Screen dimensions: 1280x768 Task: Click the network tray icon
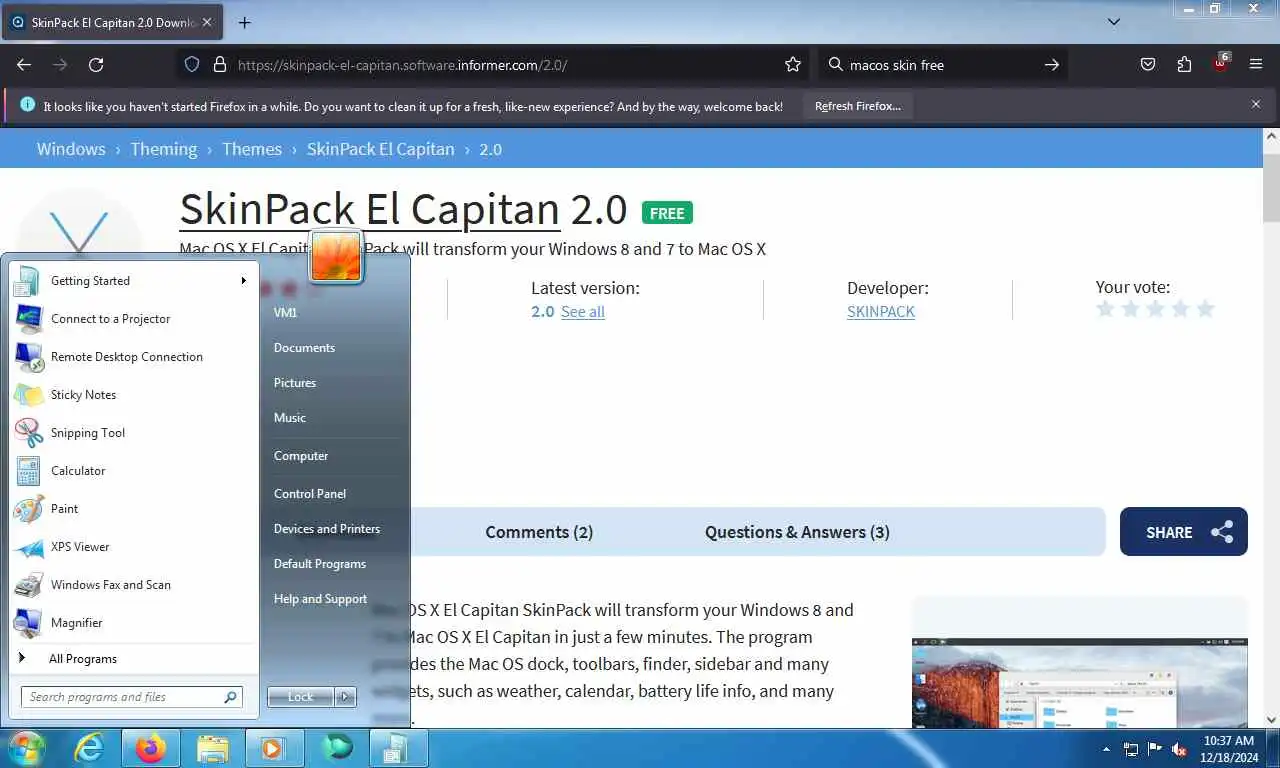point(1131,749)
